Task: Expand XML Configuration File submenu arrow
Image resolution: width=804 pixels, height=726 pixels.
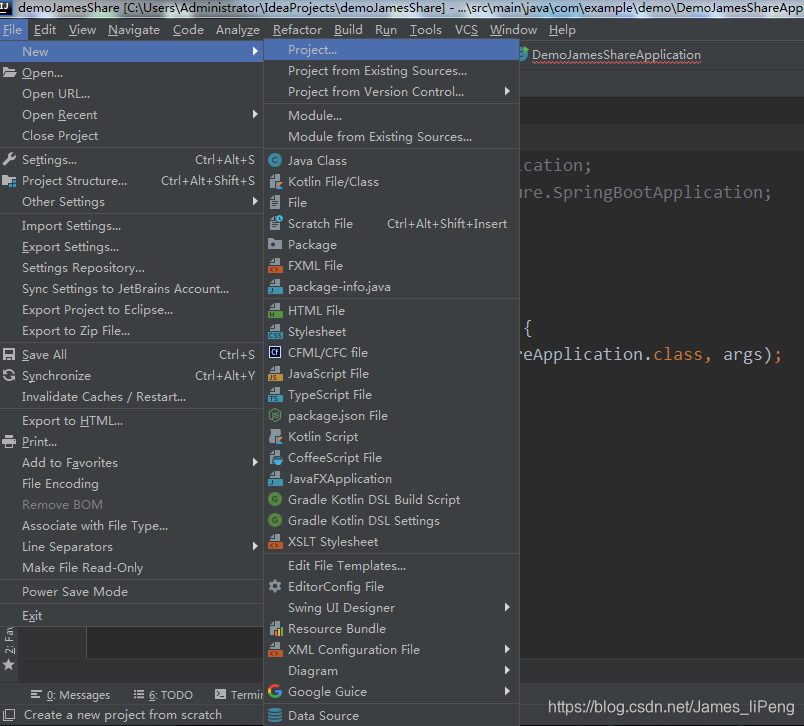Action: point(507,650)
